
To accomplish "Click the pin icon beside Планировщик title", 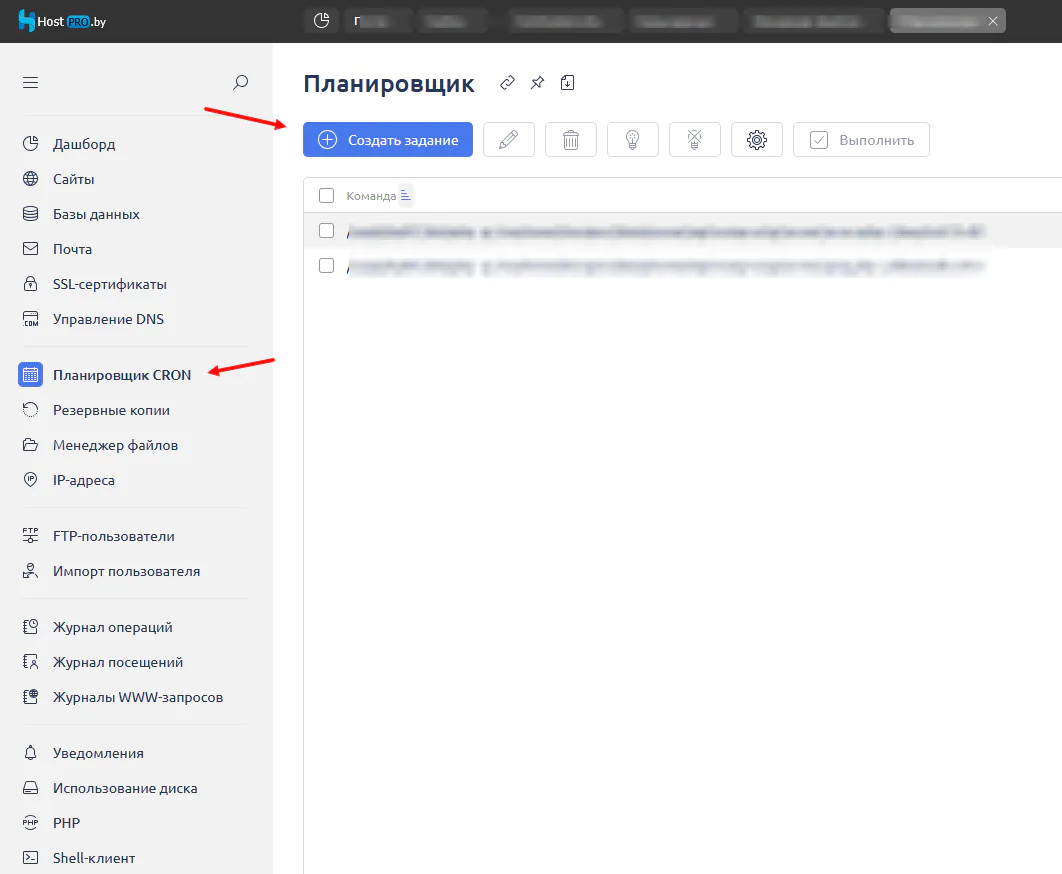I will tap(537, 83).
